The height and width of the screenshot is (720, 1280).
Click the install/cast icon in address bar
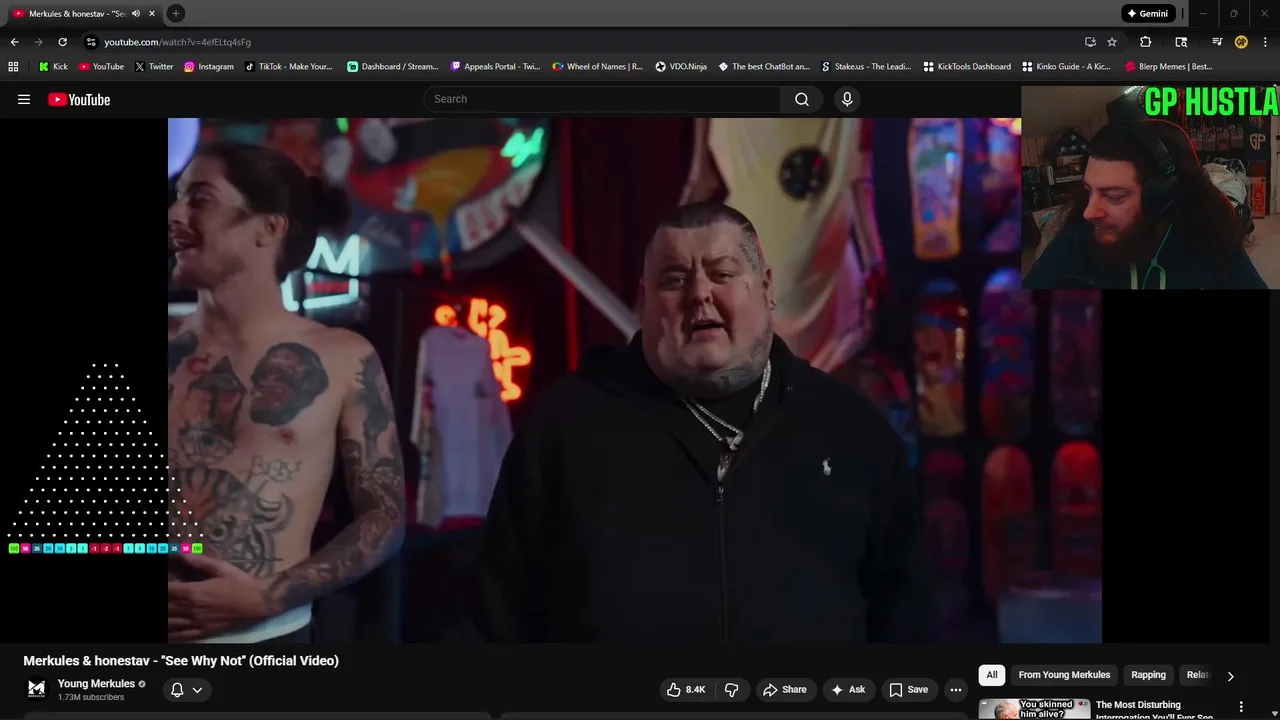(x=1090, y=42)
